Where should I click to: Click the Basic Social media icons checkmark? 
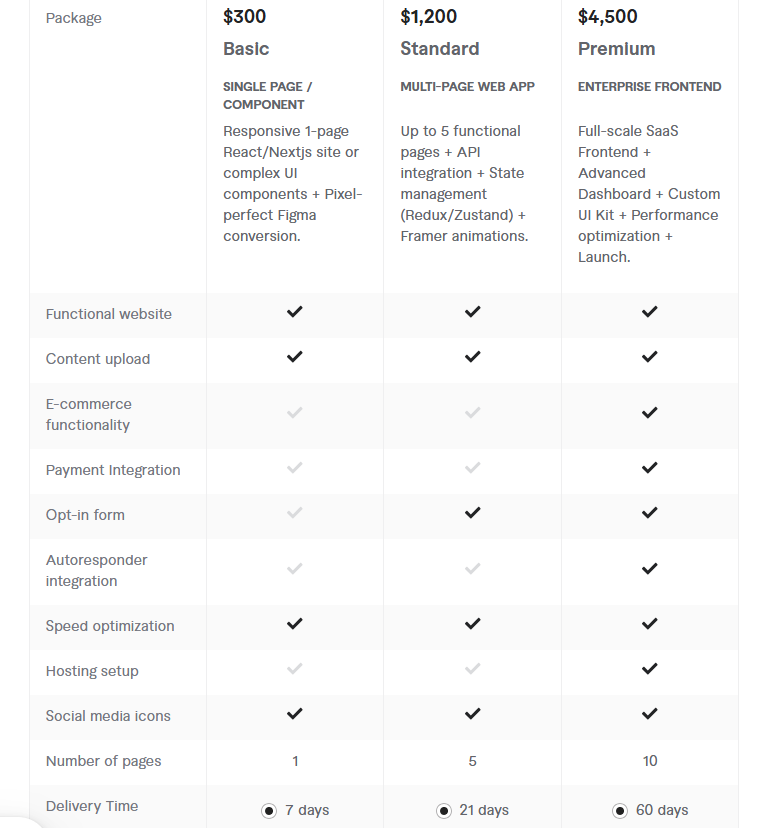pyautogui.click(x=295, y=714)
